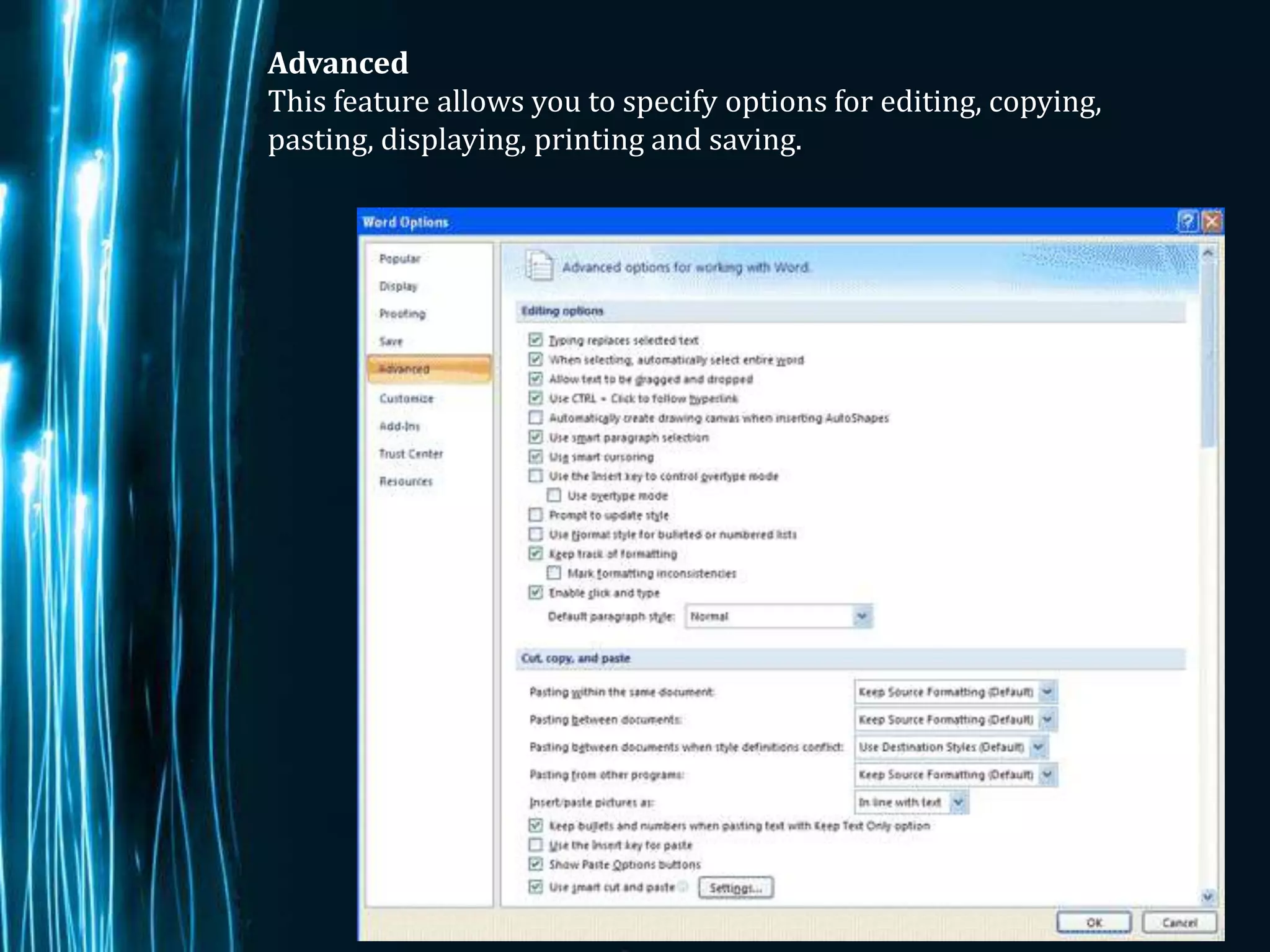
Task: Click the Advanced options document icon
Action: pos(539,266)
